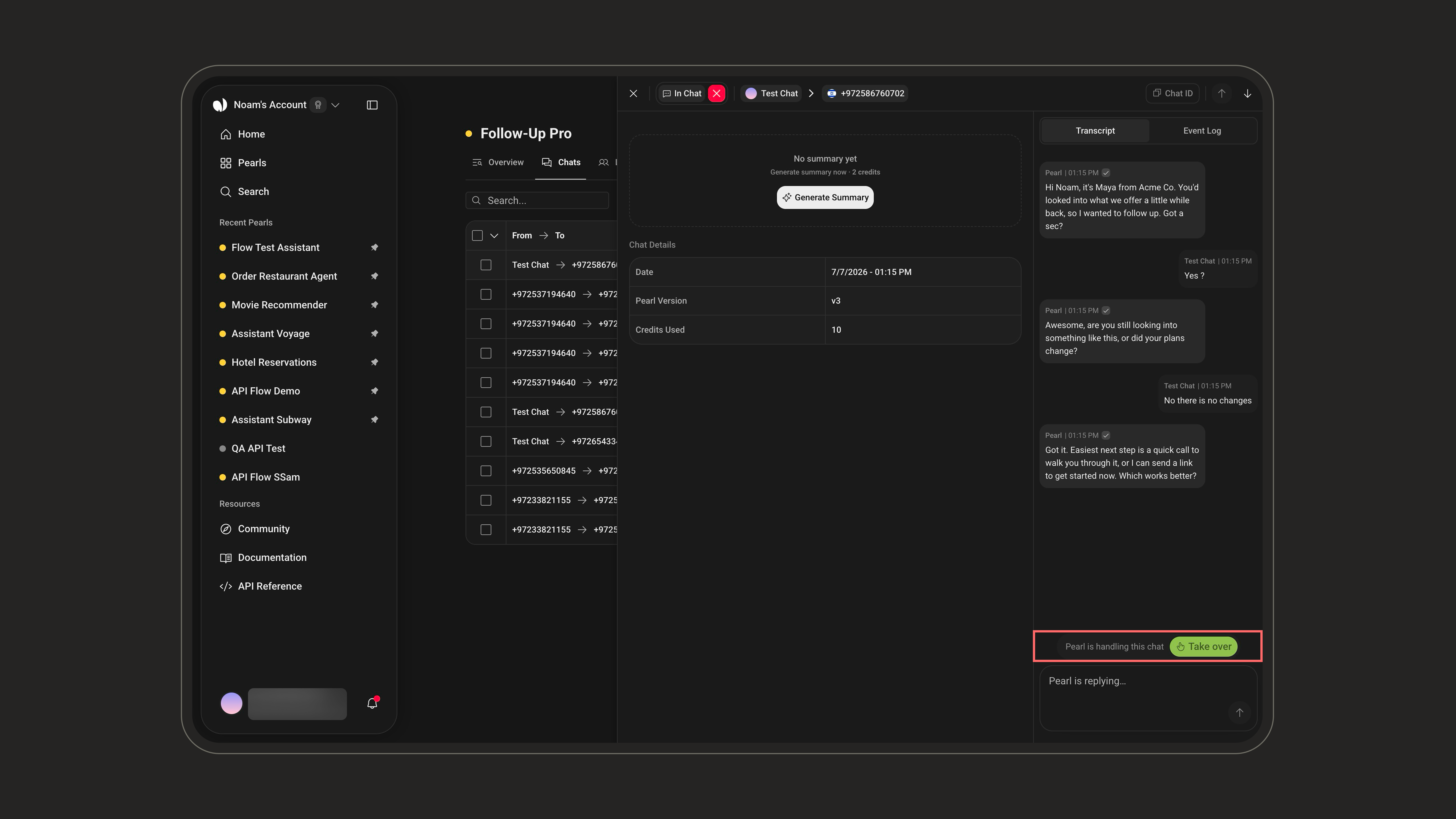This screenshot has height=819, width=1456.
Task: Click the Generate Summary button
Action: (x=825, y=197)
